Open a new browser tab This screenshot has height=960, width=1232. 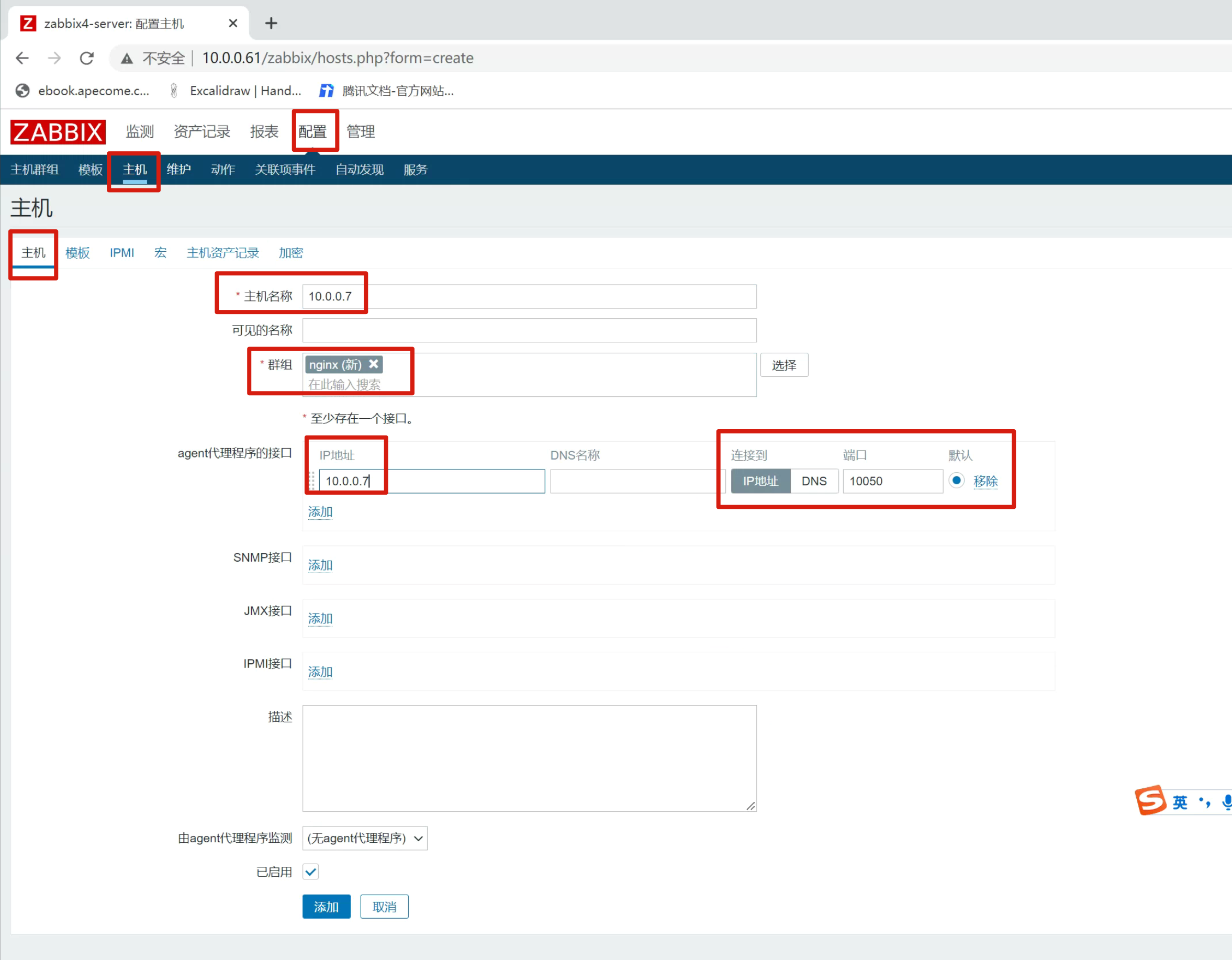pyautogui.click(x=271, y=23)
